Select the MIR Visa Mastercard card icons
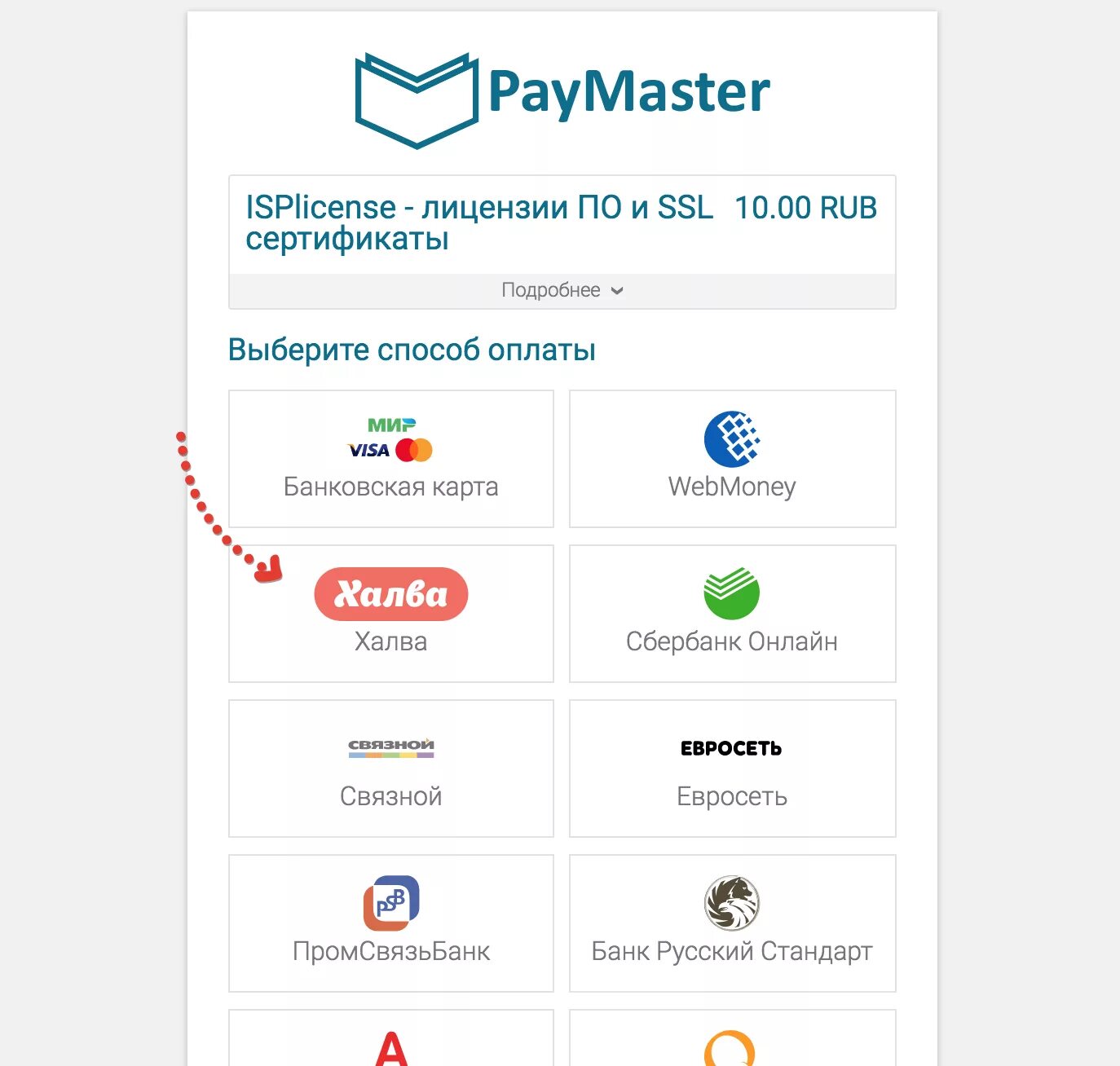This screenshot has height=1066, width=1120. [390, 440]
